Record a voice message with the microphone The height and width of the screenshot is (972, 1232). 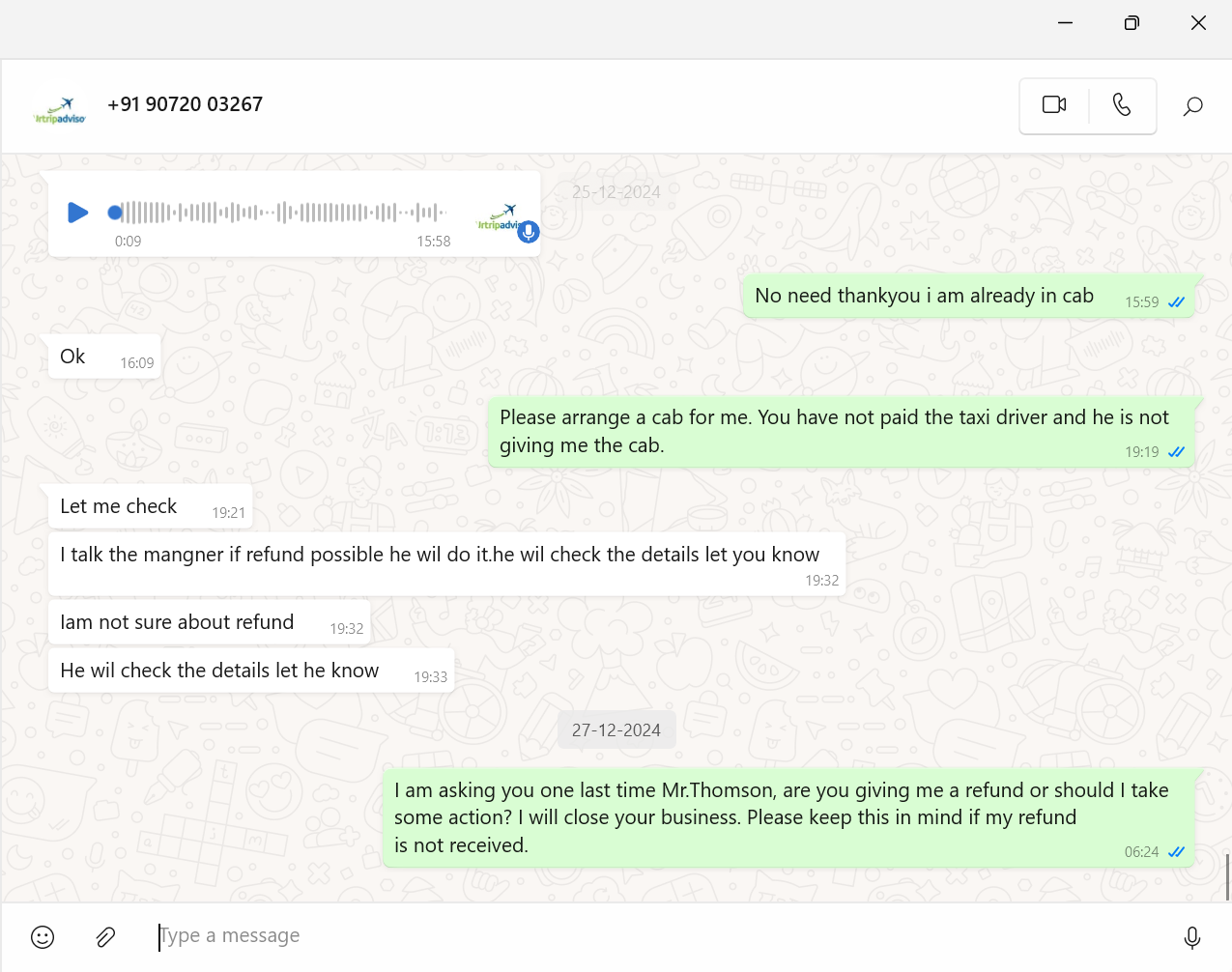[x=1192, y=936]
